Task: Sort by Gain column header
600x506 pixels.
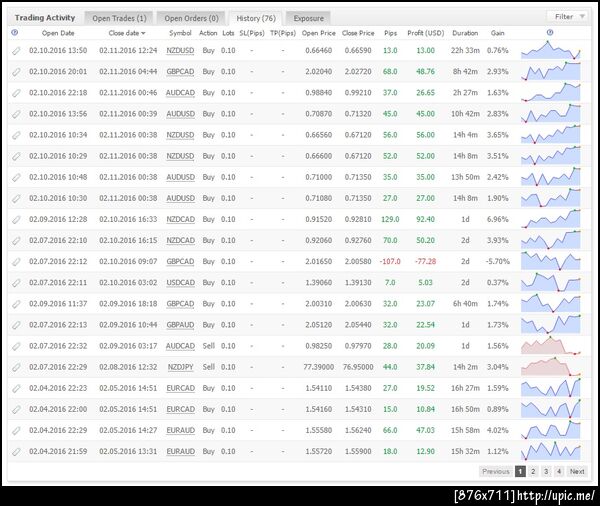Action: (497, 33)
